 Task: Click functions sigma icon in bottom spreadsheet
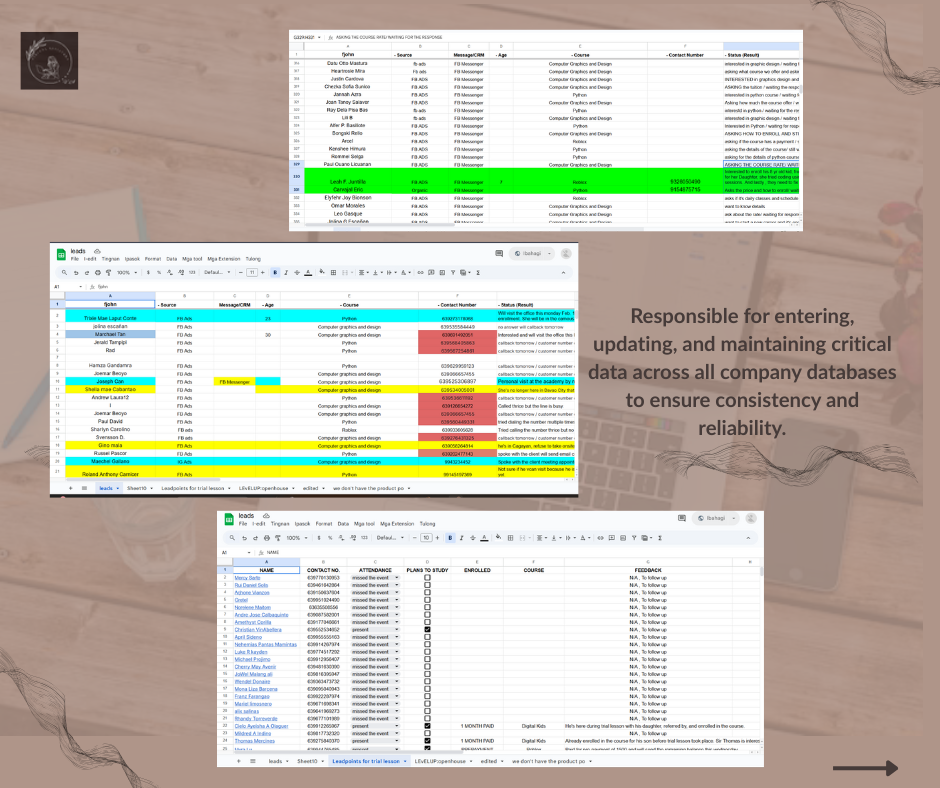[659, 538]
